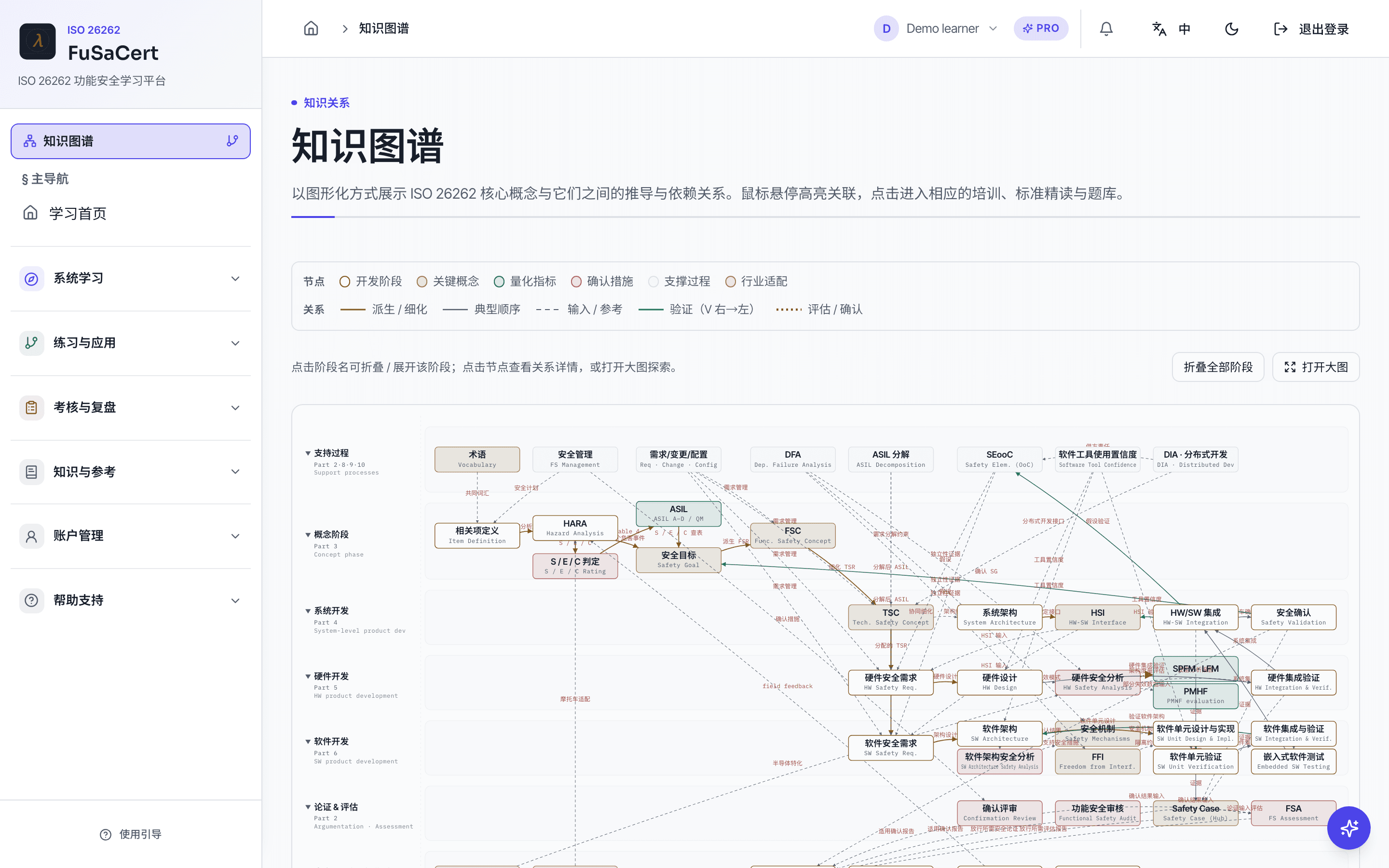Expand the 考核与复盘 section
Screen dimensions: 1389x868
tap(130, 407)
